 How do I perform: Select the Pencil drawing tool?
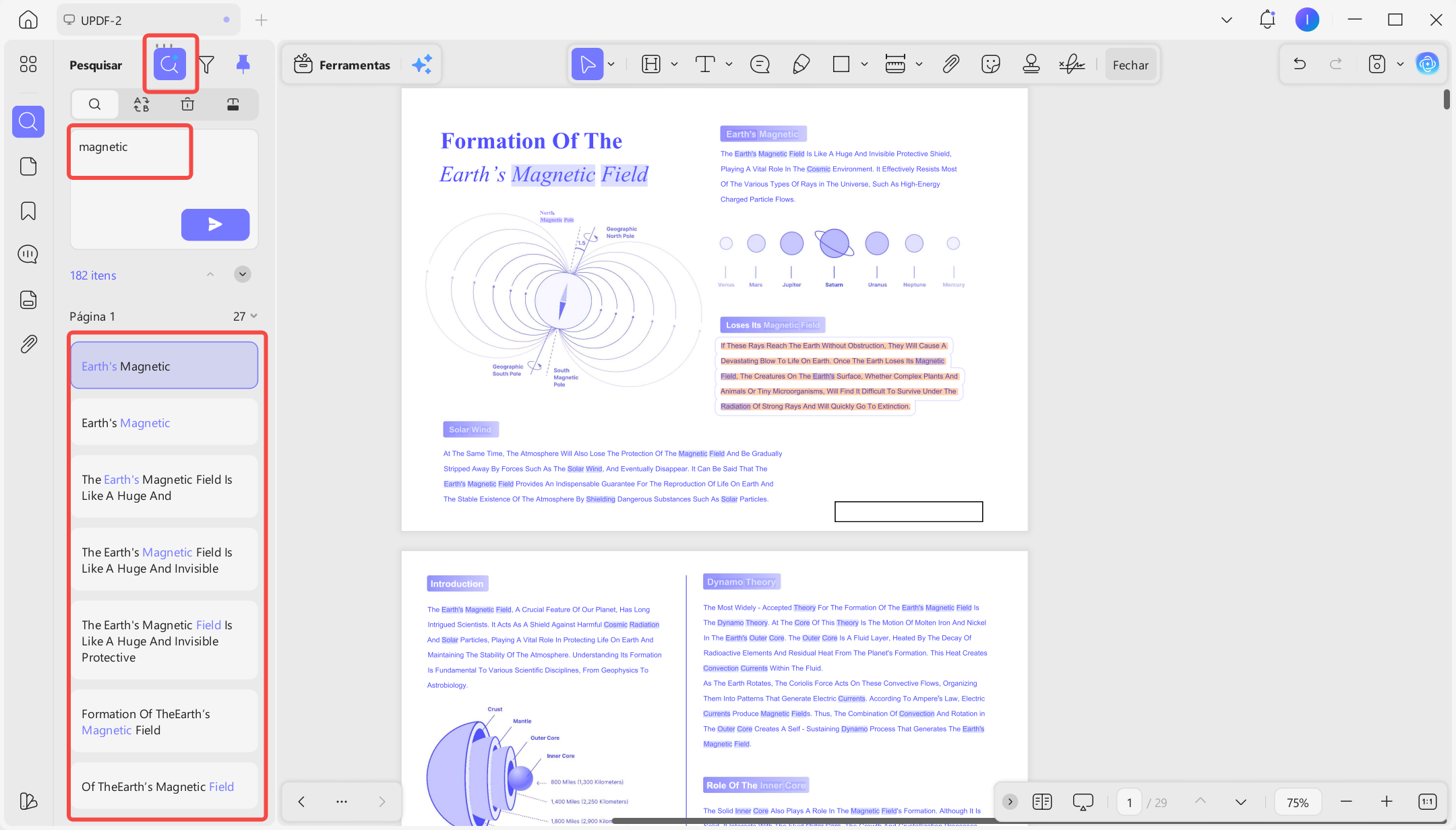[801, 65]
